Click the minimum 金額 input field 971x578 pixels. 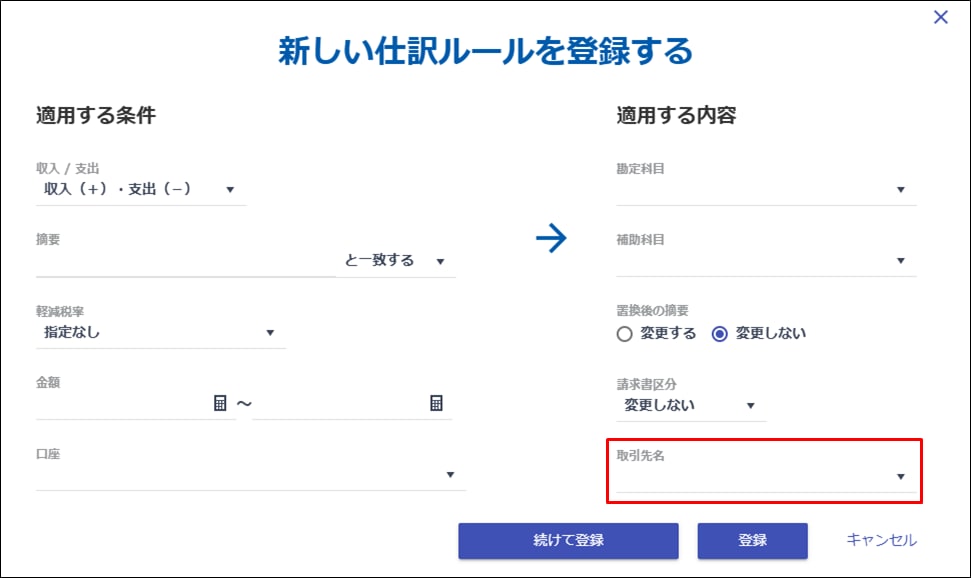(x=120, y=404)
